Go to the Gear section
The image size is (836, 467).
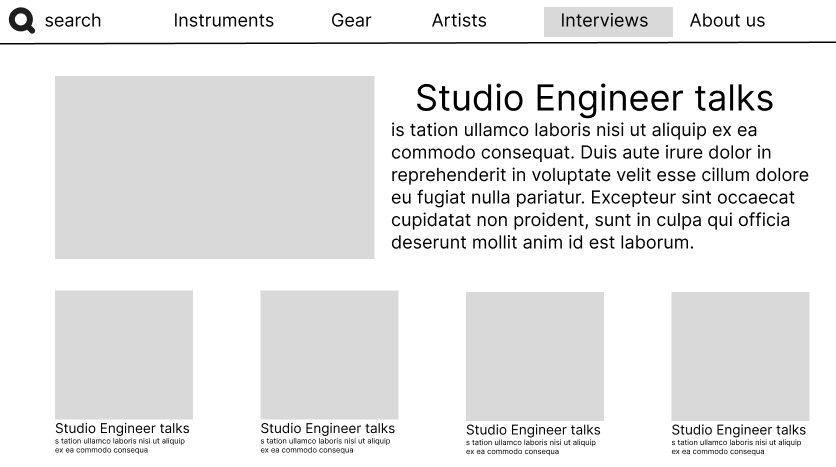(x=351, y=20)
